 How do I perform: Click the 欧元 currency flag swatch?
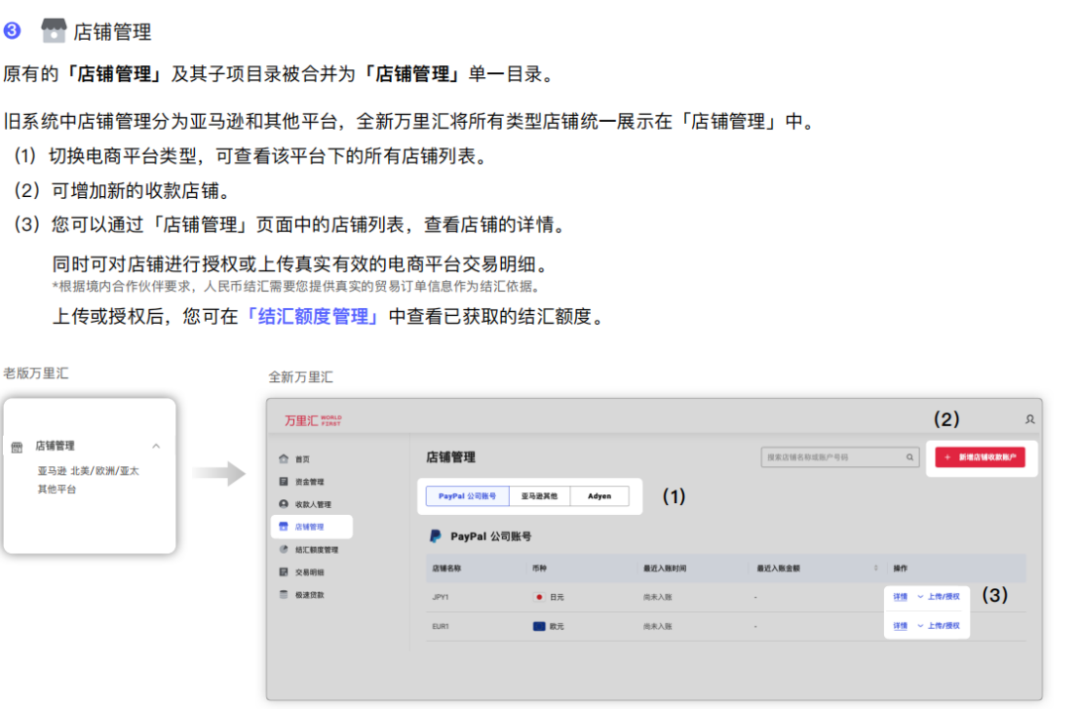[540, 624]
